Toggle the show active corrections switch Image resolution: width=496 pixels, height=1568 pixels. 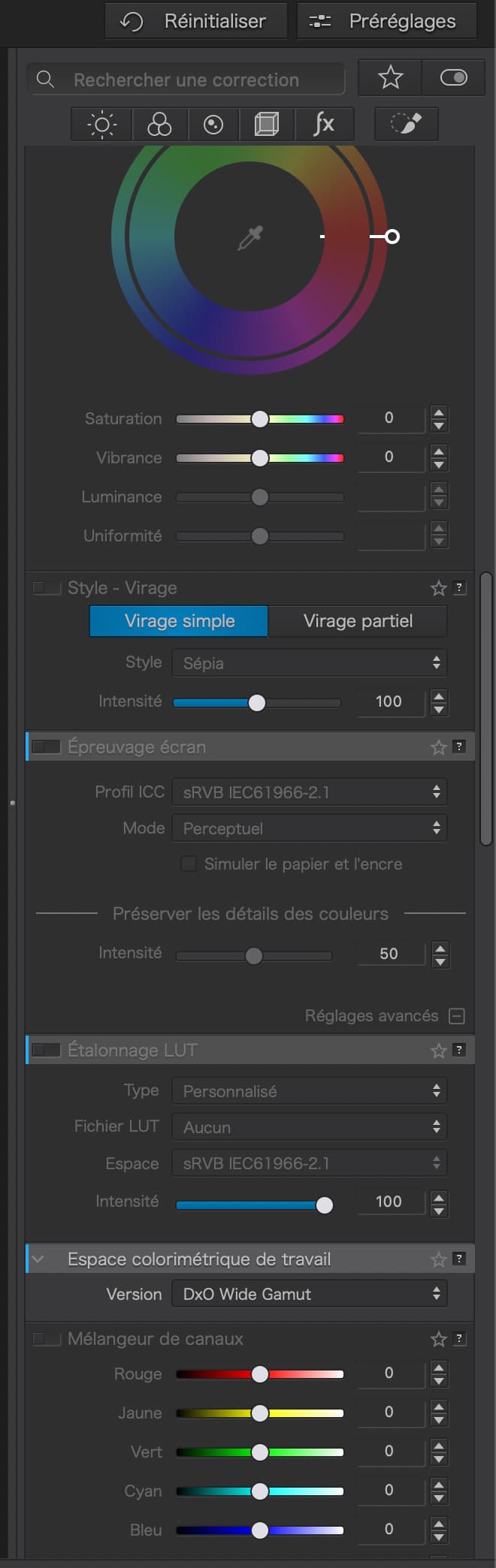[x=453, y=77]
